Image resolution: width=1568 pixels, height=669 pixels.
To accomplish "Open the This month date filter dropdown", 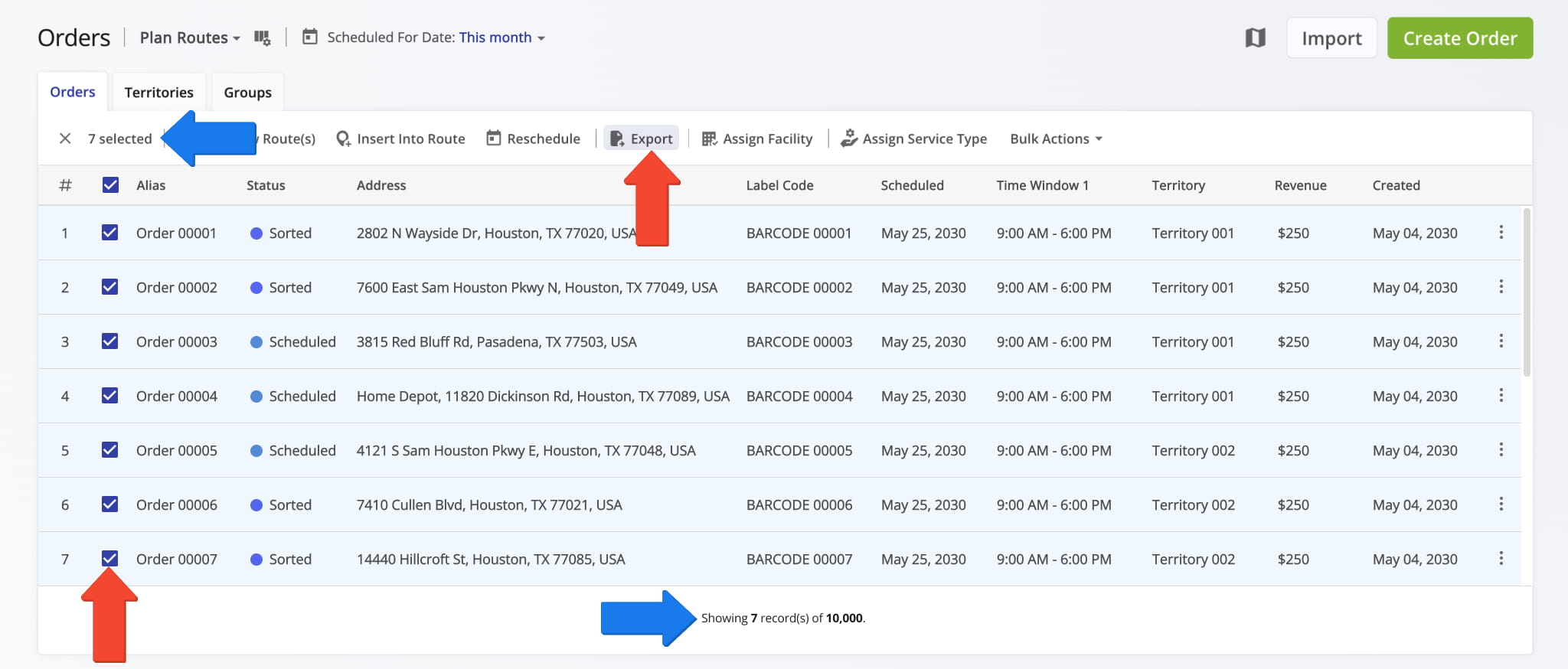I will point(501,38).
